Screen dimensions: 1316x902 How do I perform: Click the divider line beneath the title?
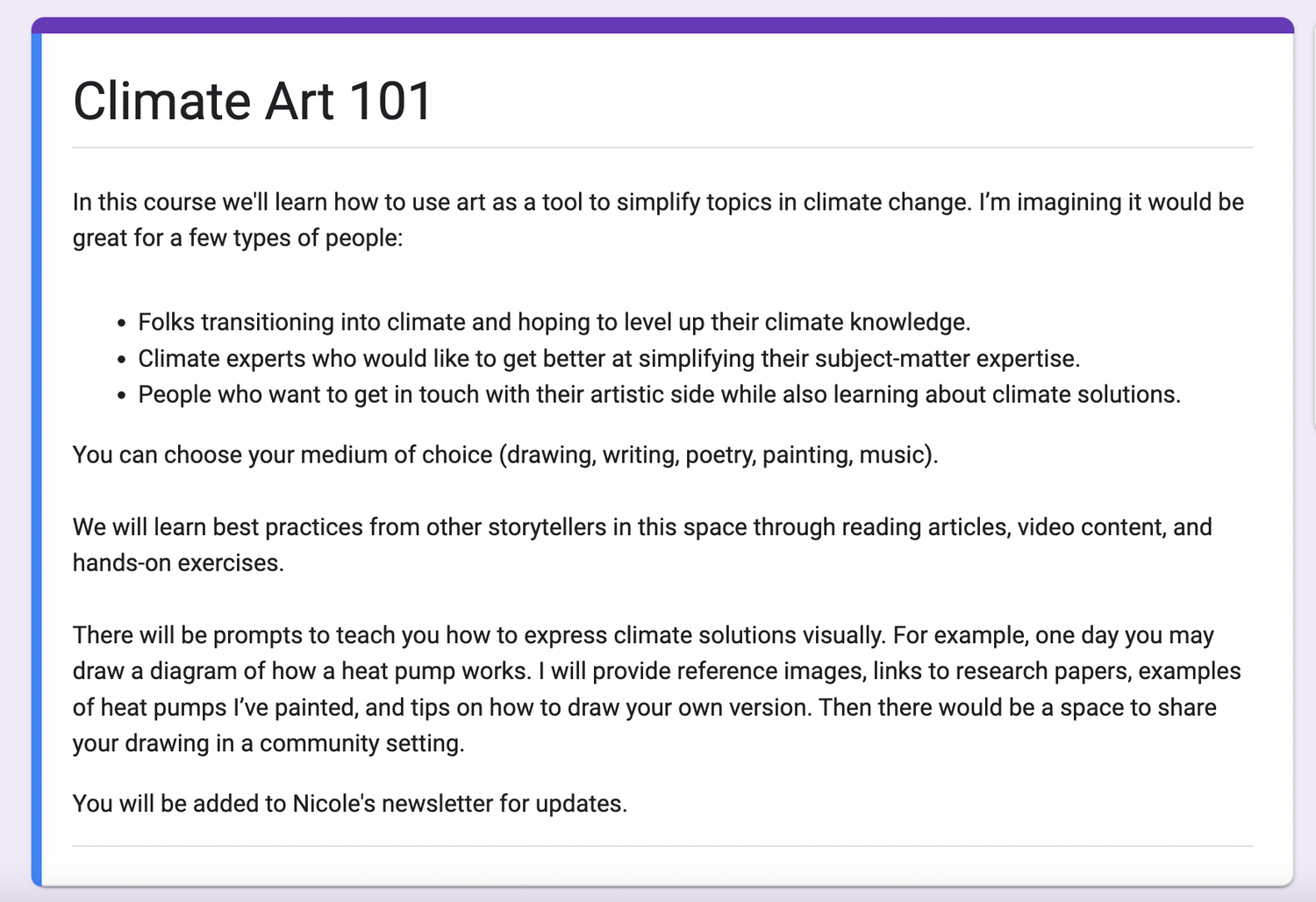tap(662, 147)
